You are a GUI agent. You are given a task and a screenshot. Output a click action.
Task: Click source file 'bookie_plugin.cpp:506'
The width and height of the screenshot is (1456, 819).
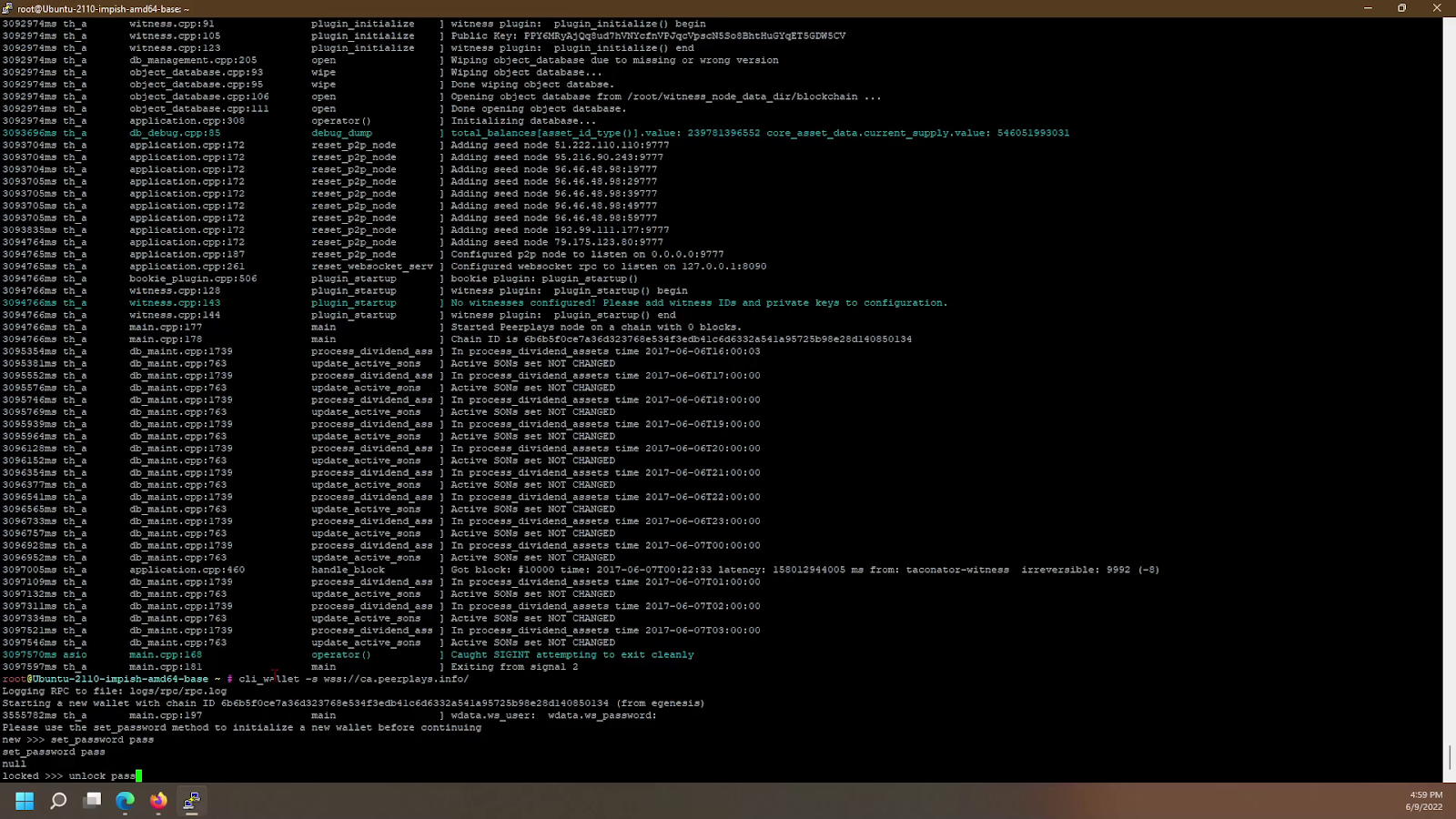tap(193, 278)
